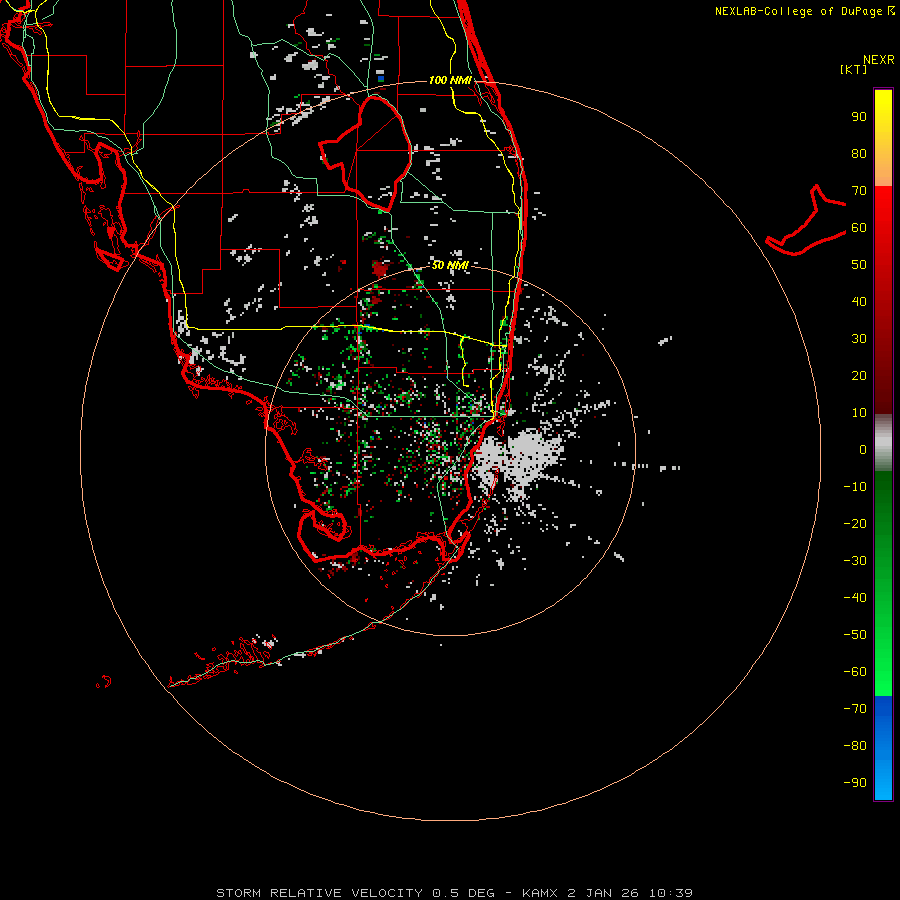Click the legend value 80
This screenshot has height=900, width=900.
click(x=859, y=154)
